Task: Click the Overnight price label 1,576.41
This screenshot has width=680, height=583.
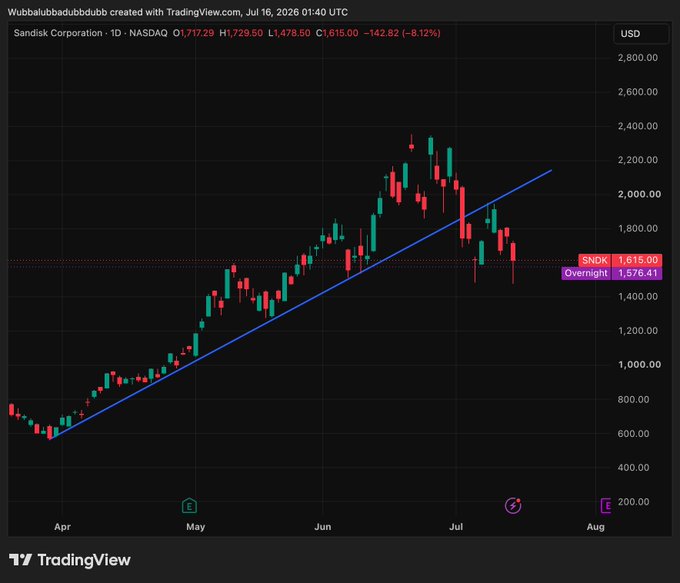Action: click(611, 273)
